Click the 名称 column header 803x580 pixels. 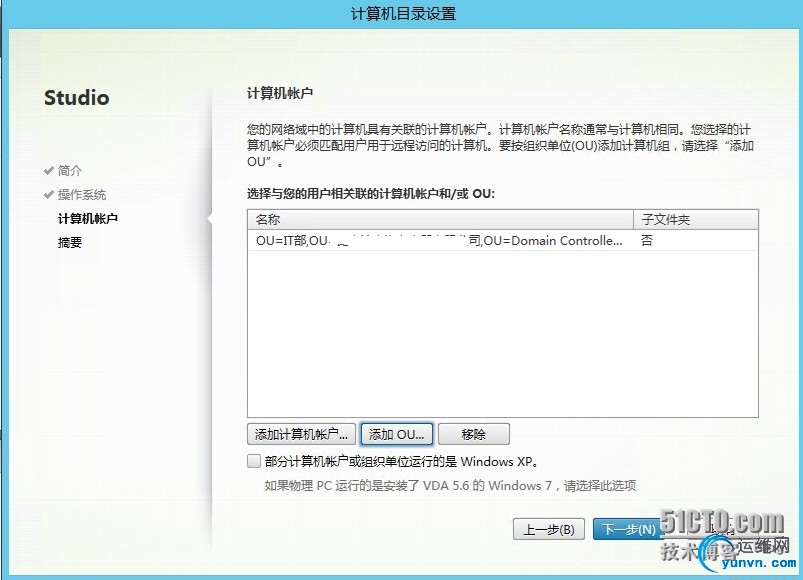click(440, 220)
